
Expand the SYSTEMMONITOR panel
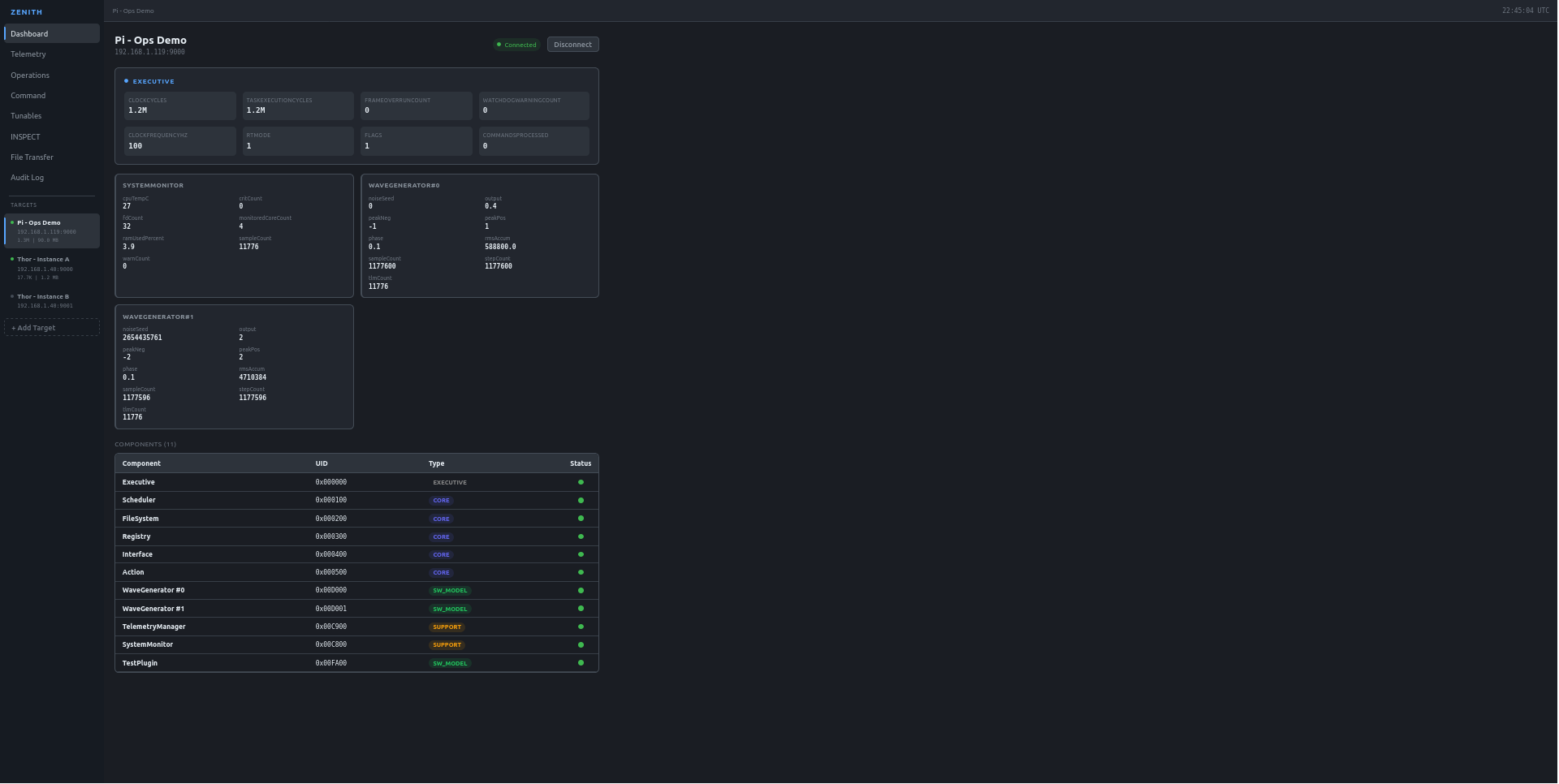[153, 185]
